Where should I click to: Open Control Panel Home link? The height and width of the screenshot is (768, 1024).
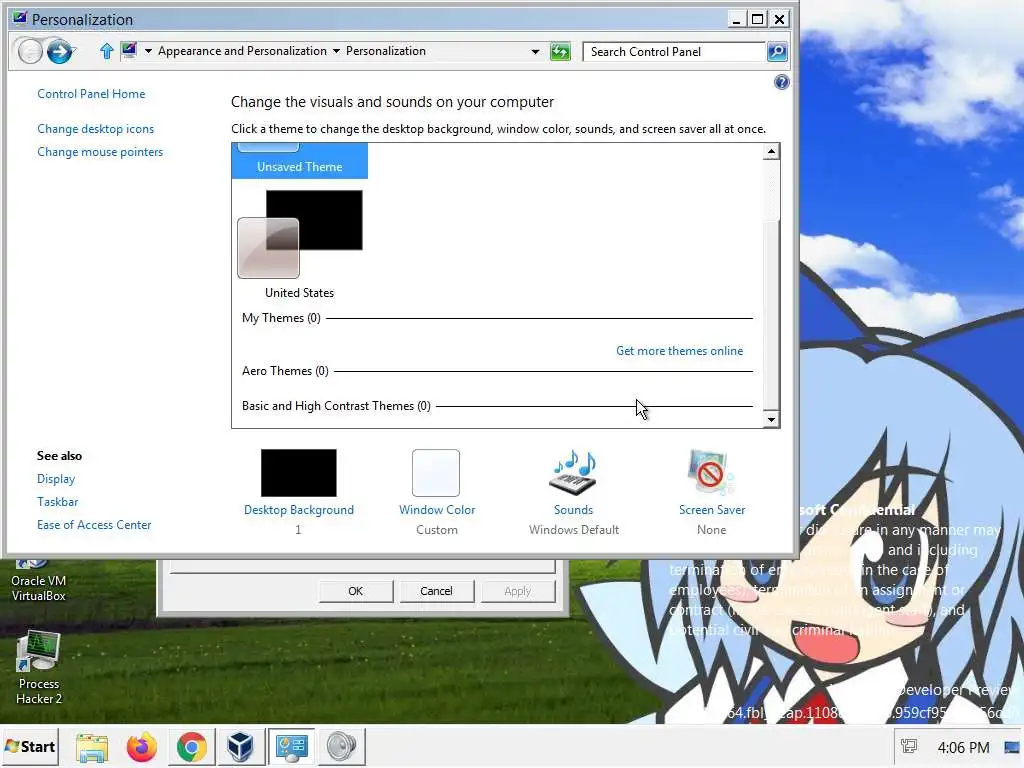(x=91, y=94)
